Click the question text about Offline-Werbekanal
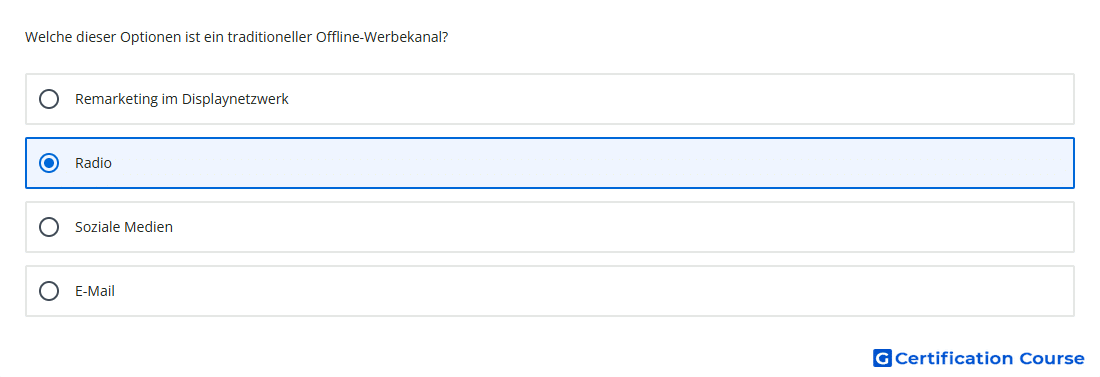 (236, 37)
